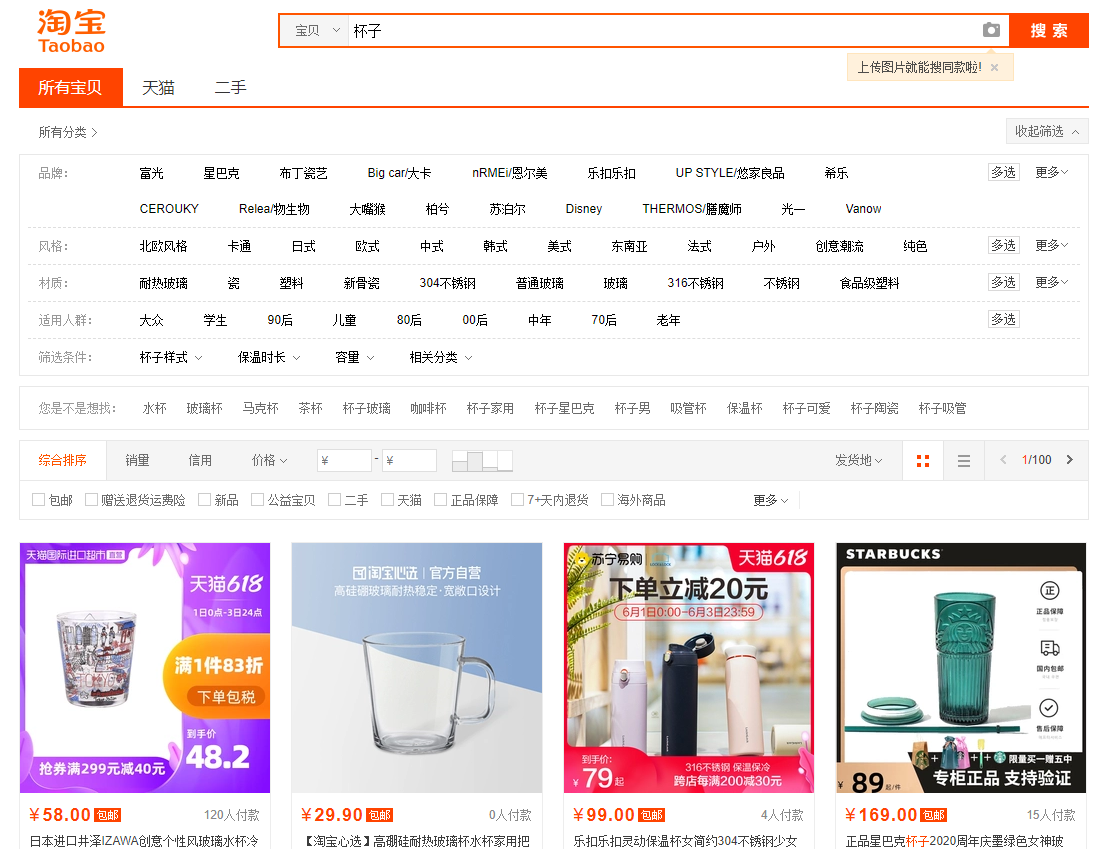This screenshot has height=849, width=1096.
Task: Click the maximum price input
Action: click(409, 460)
